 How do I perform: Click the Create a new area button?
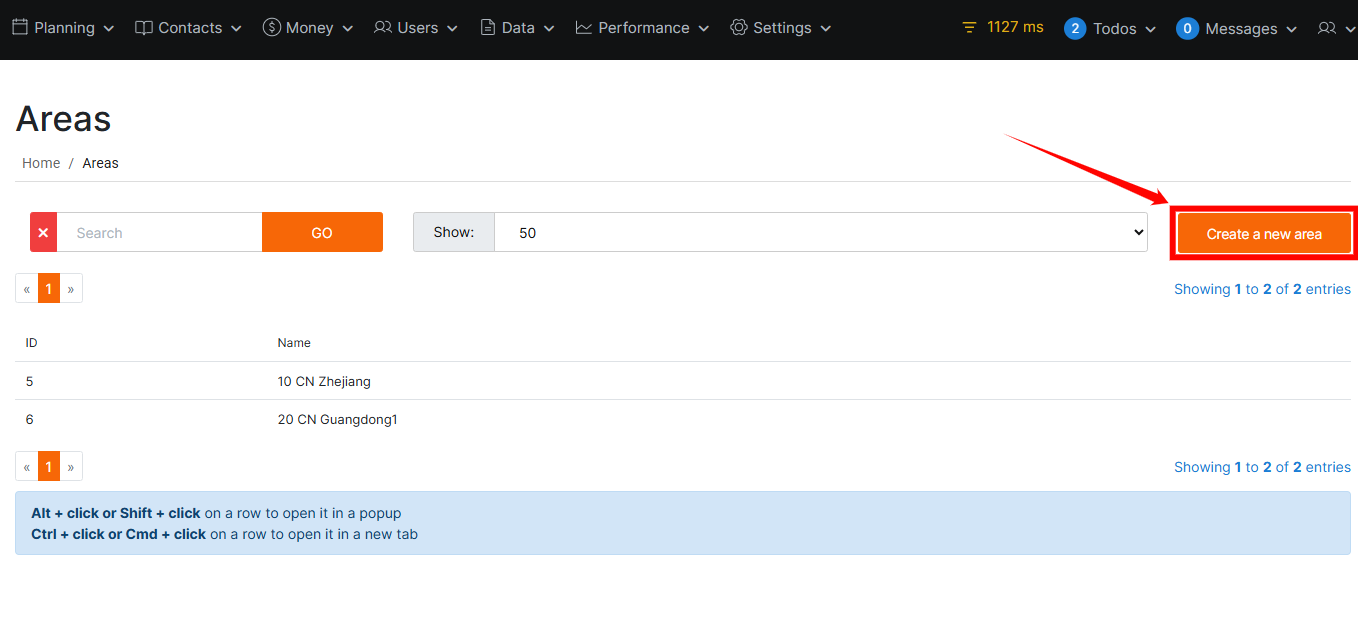point(1264,234)
